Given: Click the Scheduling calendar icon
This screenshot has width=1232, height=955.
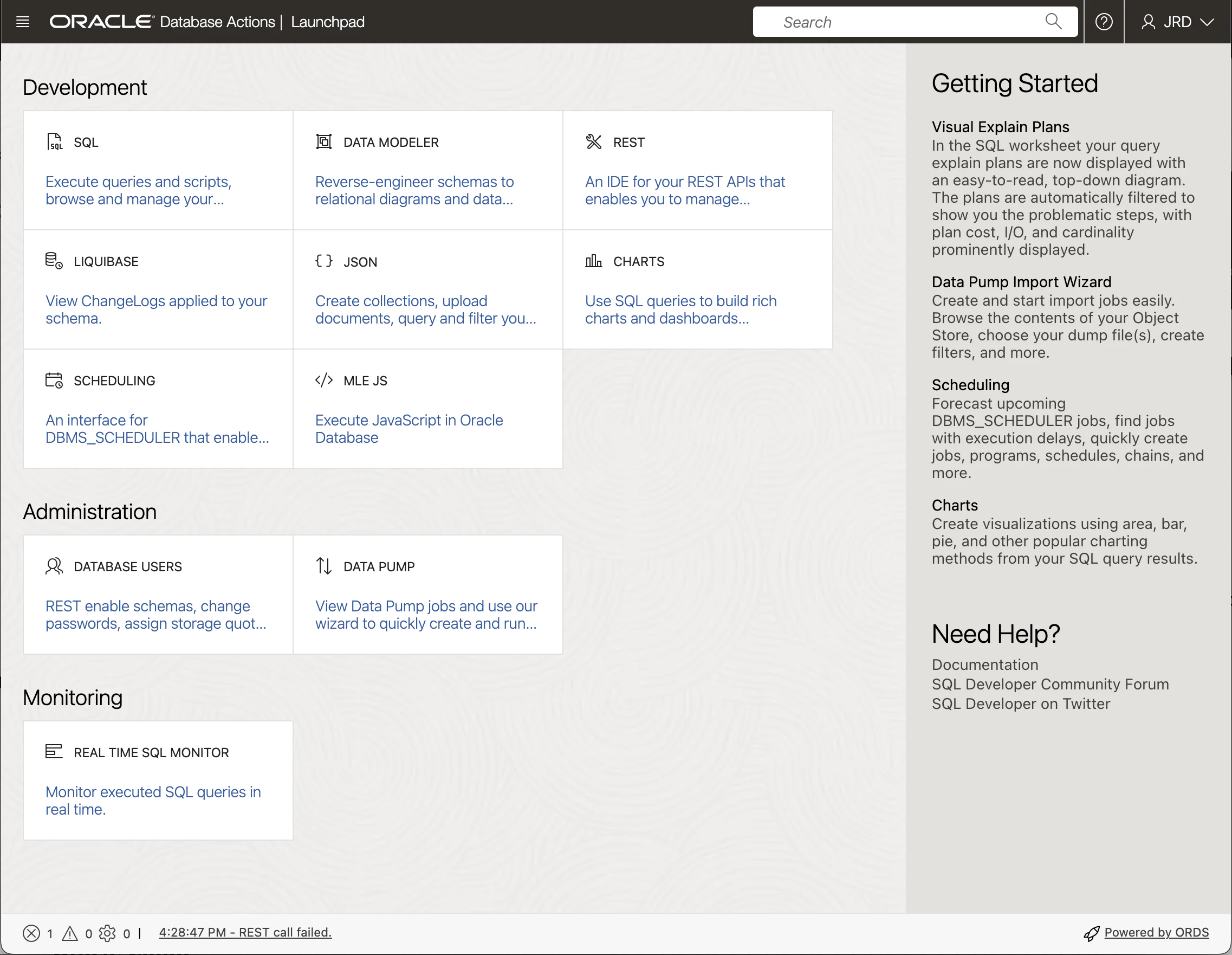Looking at the screenshot, I should 54,380.
